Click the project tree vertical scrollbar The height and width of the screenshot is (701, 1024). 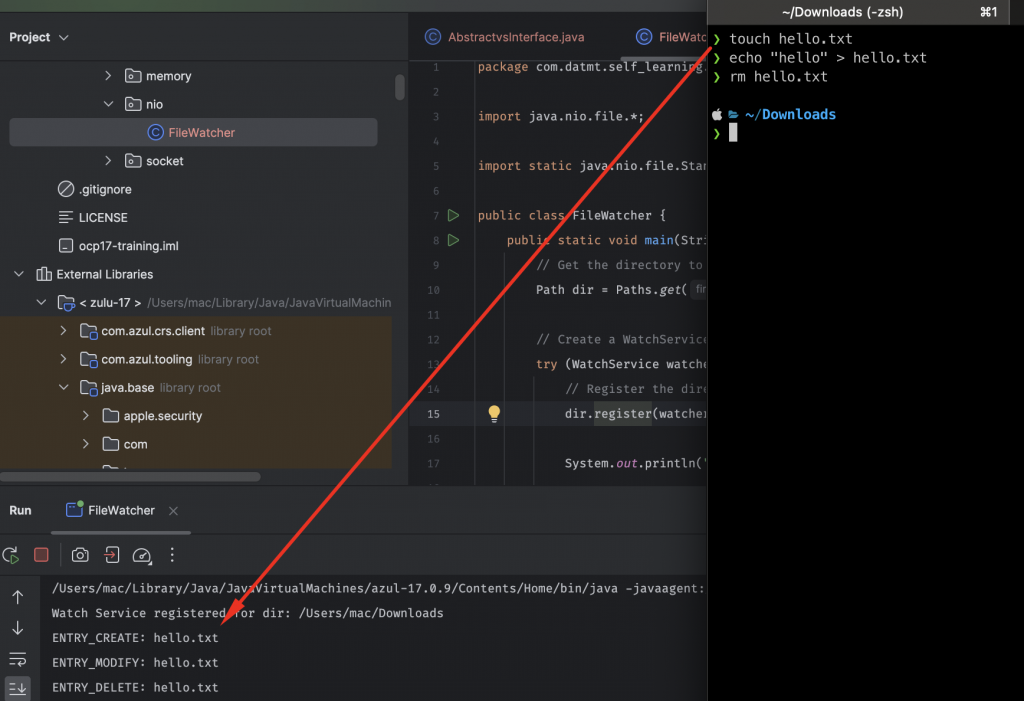[x=400, y=87]
